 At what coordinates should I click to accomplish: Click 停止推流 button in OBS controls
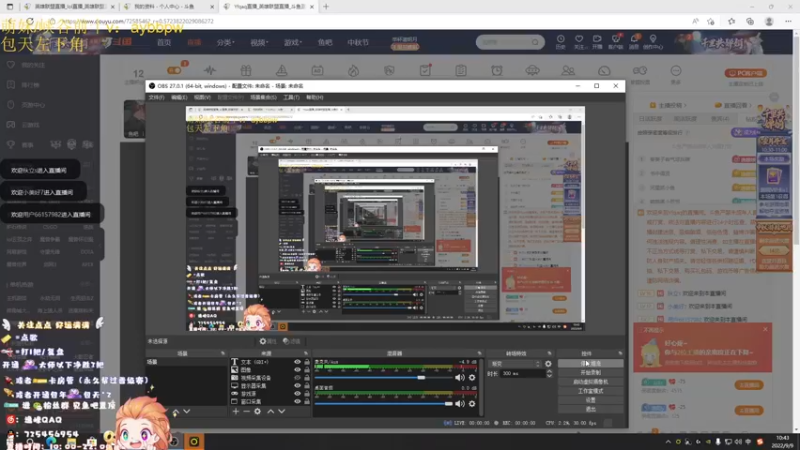pyautogui.click(x=590, y=364)
